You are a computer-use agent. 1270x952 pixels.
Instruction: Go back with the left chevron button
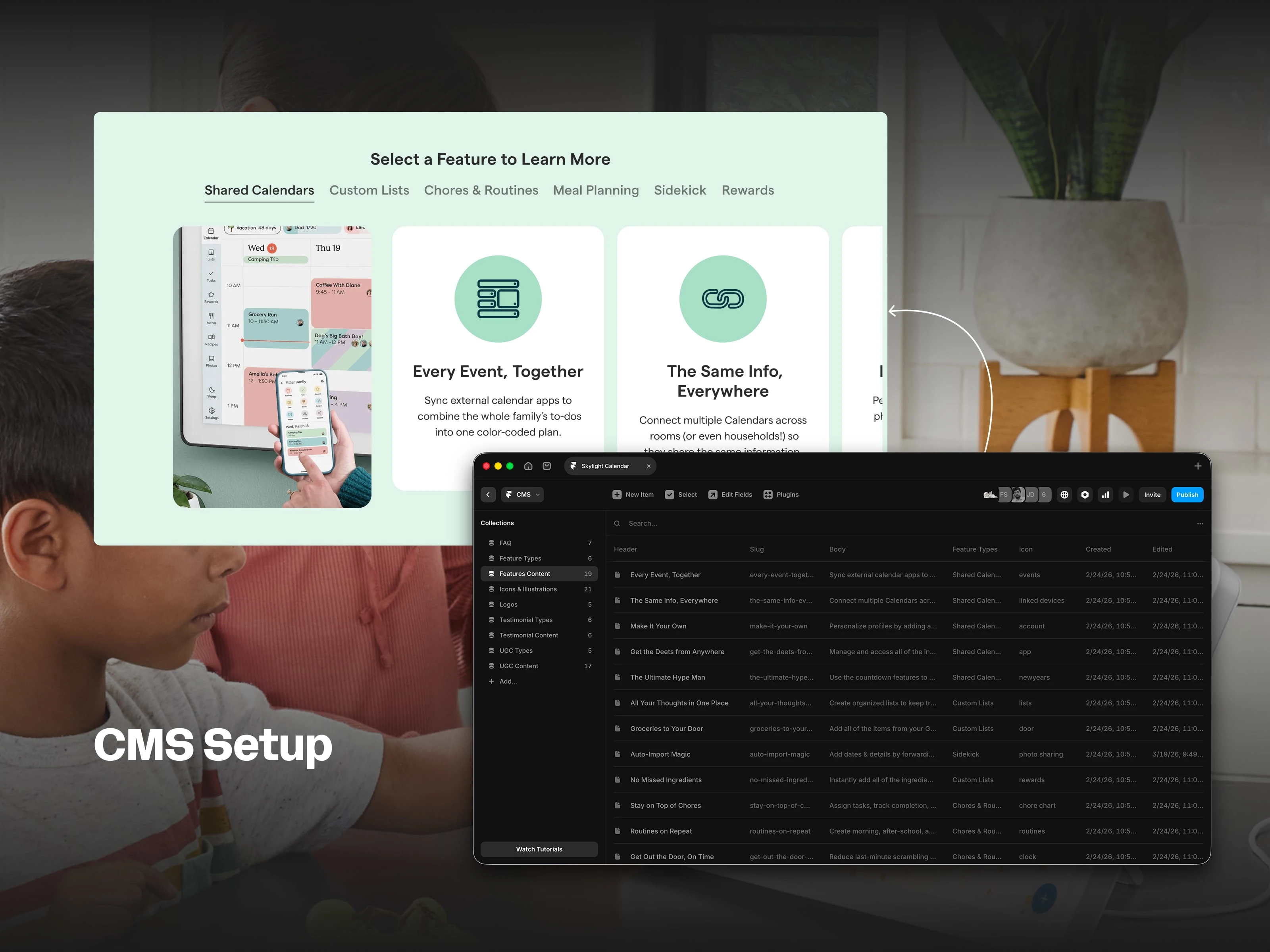tap(487, 495)
